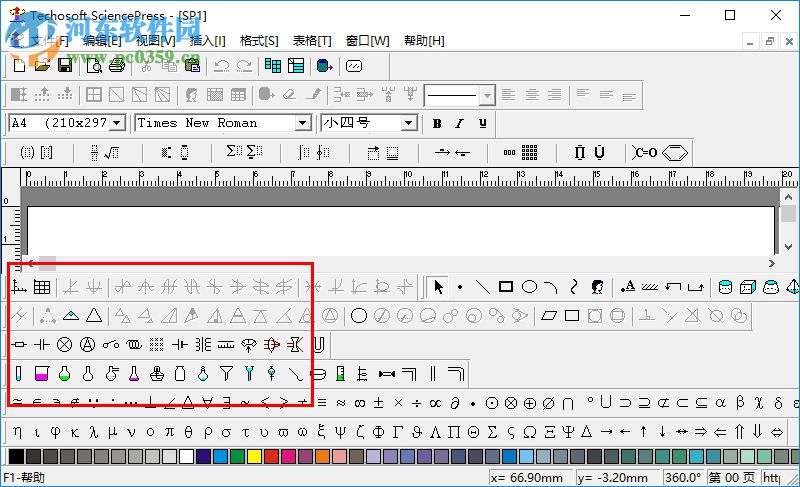Insert the infinity ∞ symbol
This screenshot has width=800, height=487.
[x=360, y=403]
